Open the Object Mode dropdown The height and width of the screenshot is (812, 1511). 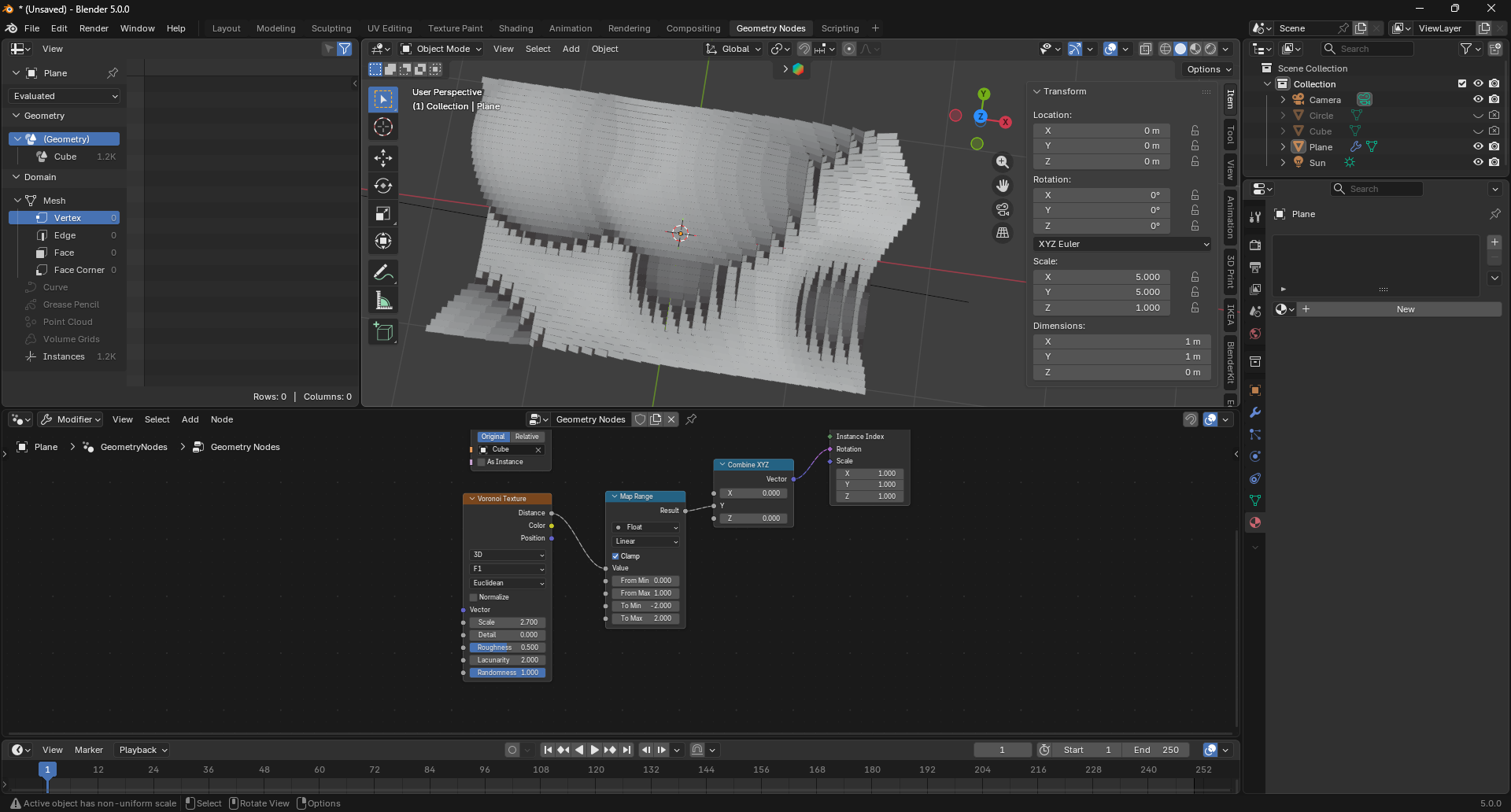441,49
